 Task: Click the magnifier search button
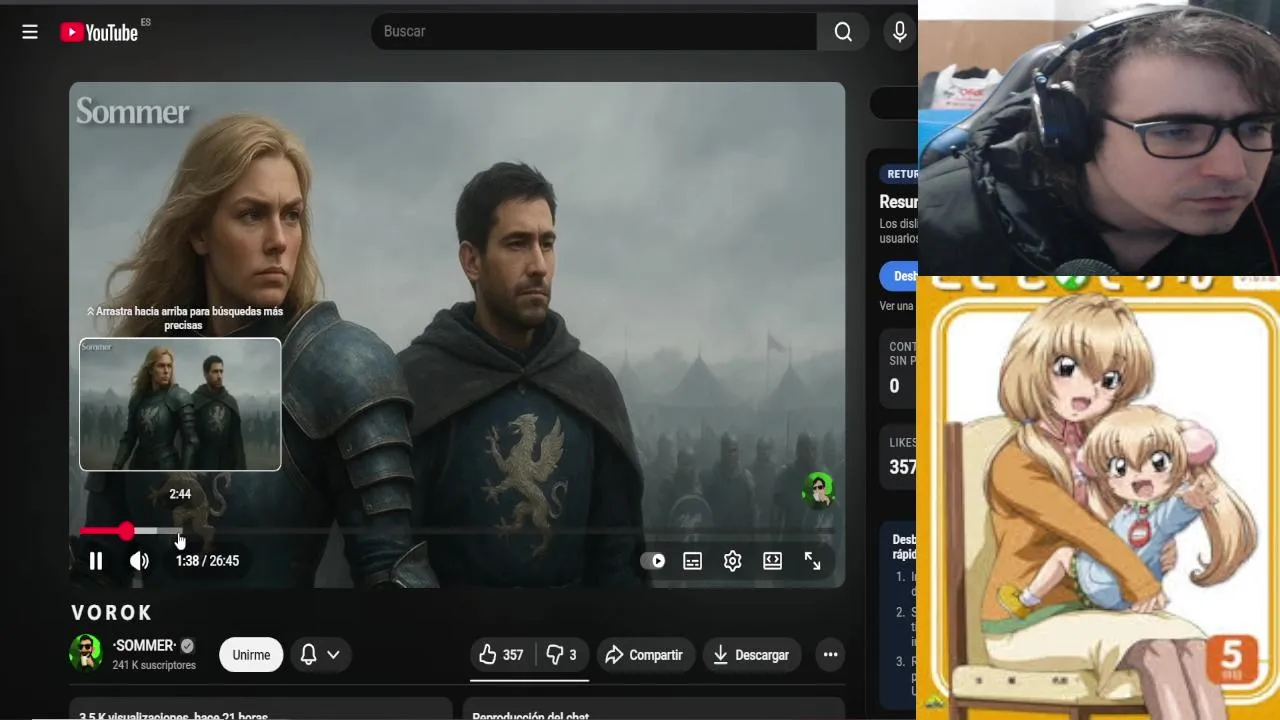click(843, 32)
